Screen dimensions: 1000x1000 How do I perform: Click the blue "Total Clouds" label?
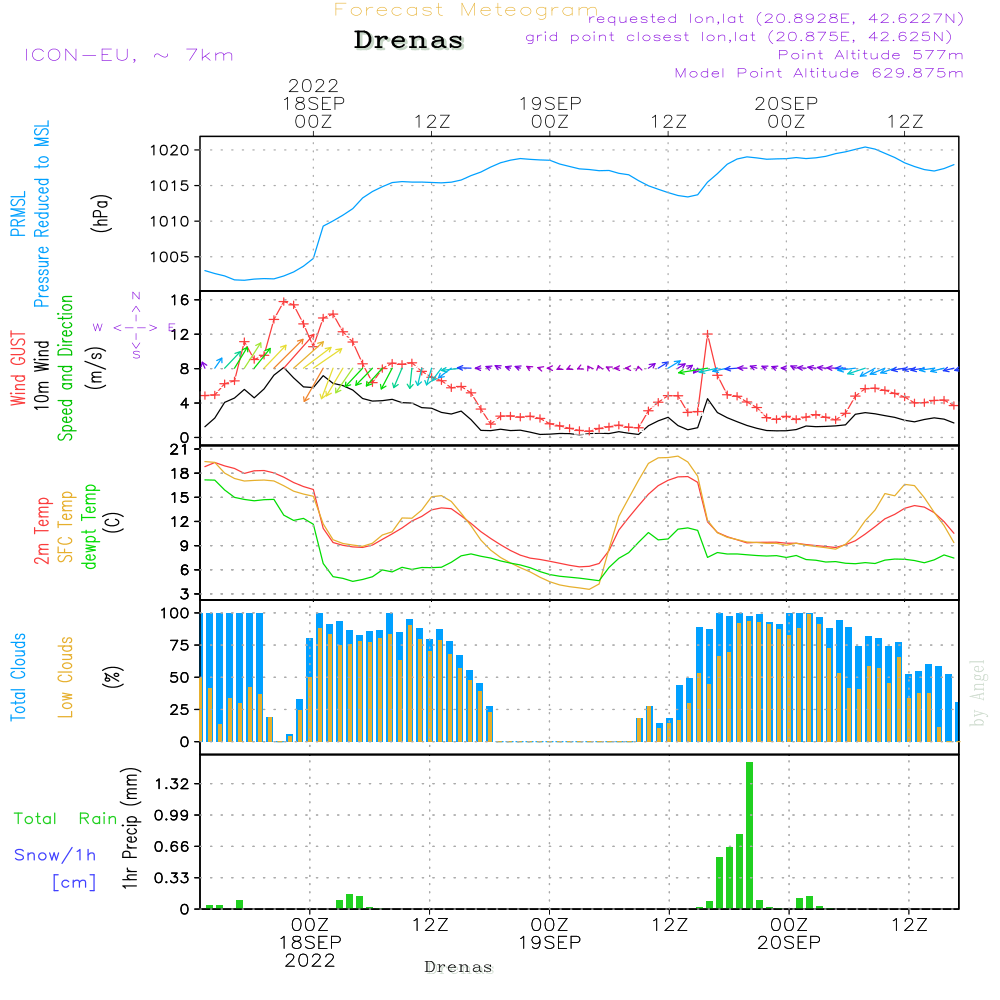tap(18, 677)
